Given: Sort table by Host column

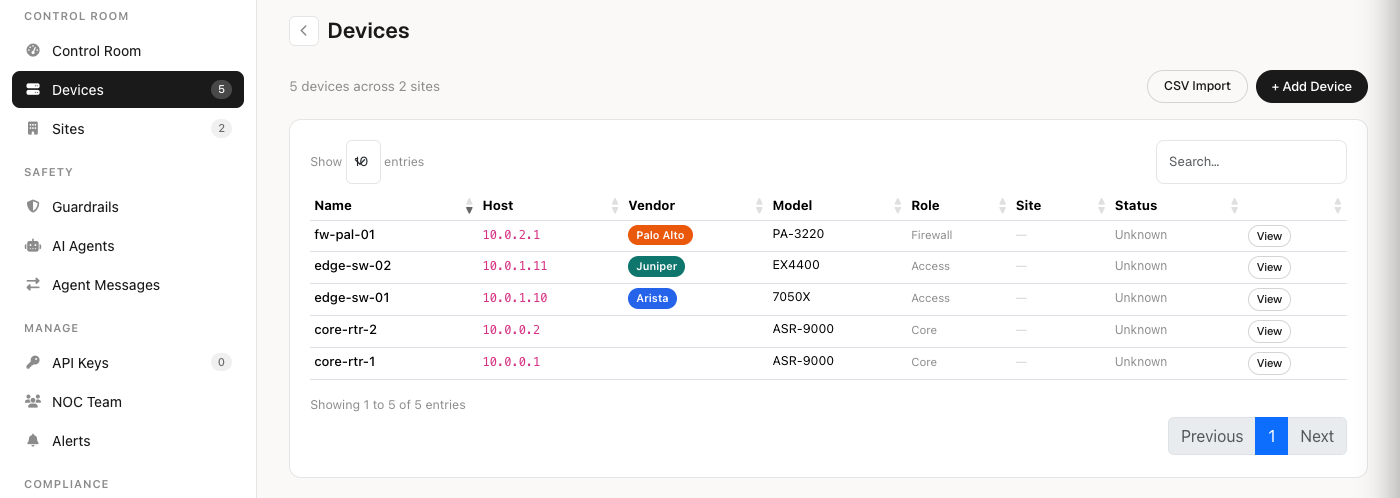Looking at the screenshot, I should pyautogui.click(x=551, y=205).
